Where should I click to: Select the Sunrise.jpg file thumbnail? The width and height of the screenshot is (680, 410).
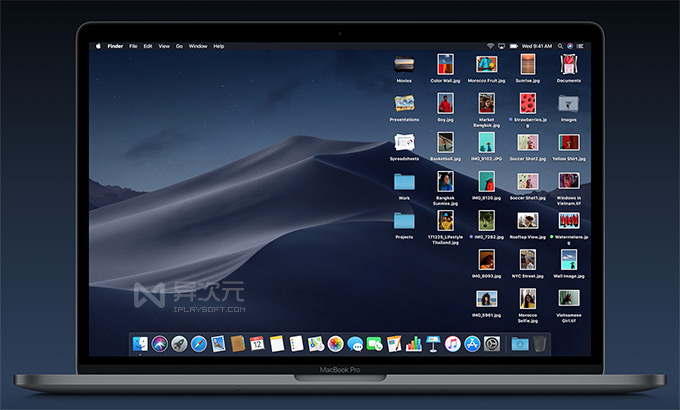526,65
